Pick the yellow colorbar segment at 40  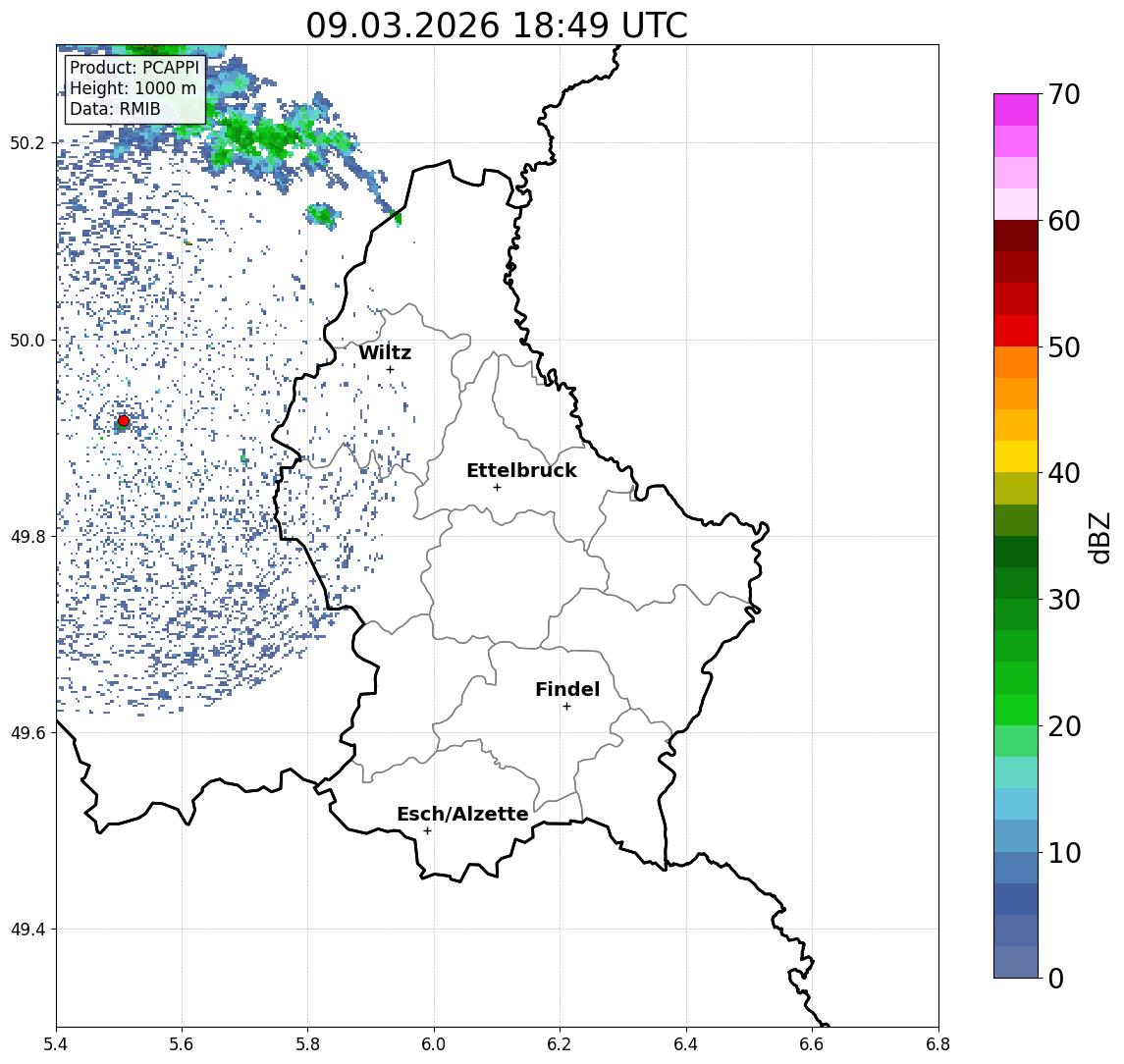tap(1016, 456)
